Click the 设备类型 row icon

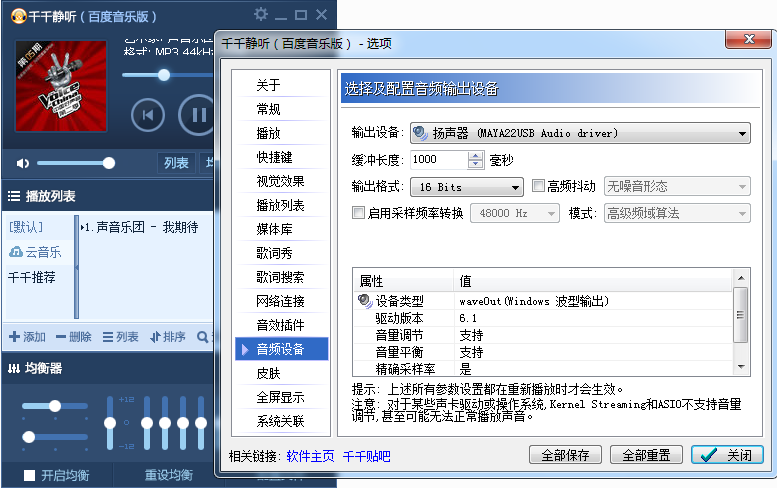365,301
